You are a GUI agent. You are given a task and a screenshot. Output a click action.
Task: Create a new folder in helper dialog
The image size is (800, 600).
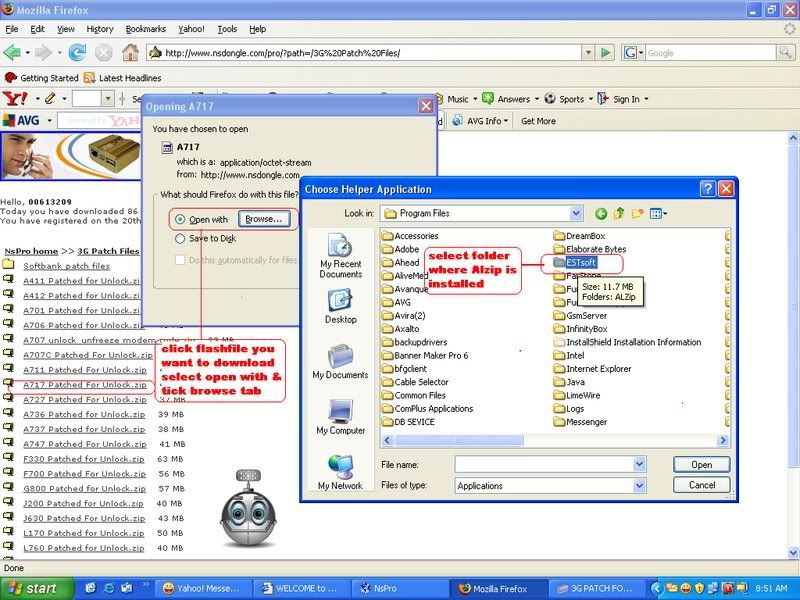(x=637, y=213)
